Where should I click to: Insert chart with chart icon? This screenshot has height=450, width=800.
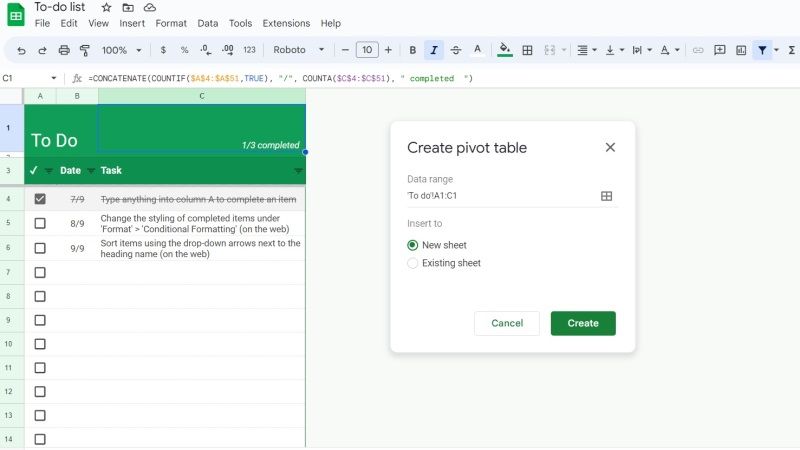(741, 50)
